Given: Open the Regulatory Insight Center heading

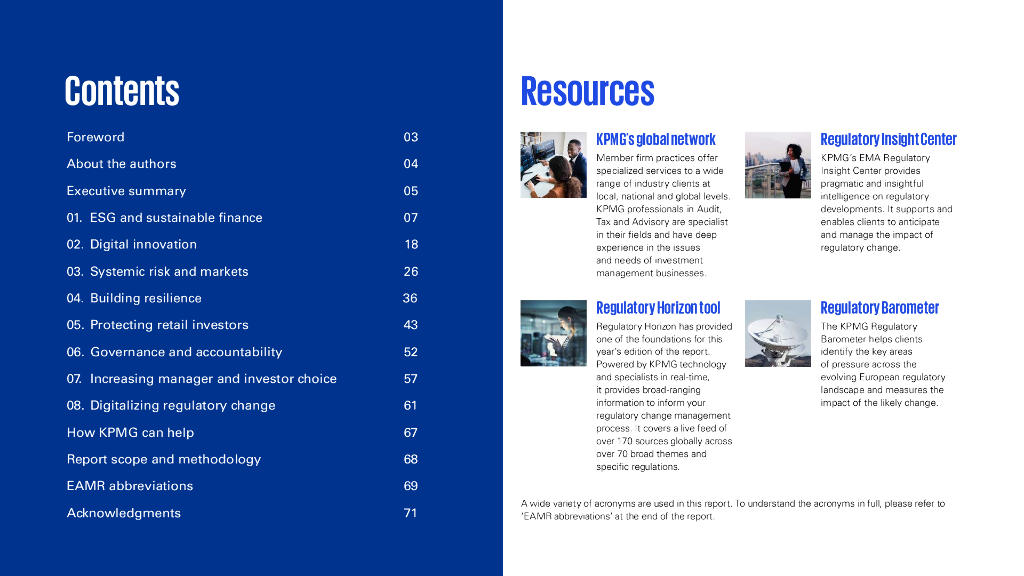Looking at the screenshot, I should tap(888, 139).
